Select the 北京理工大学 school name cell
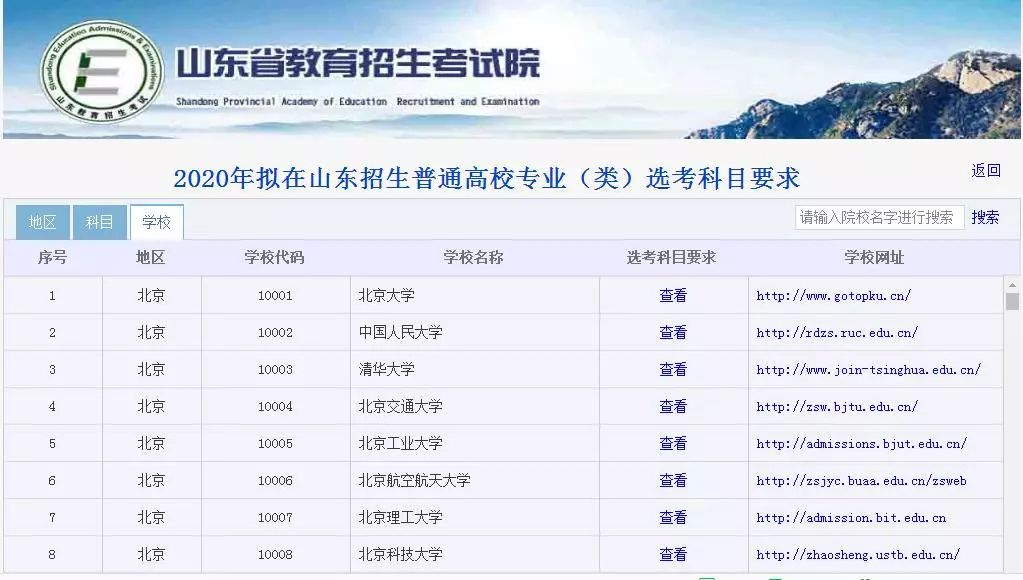Viewport: 1023px width, 580px height. (474, 517)
